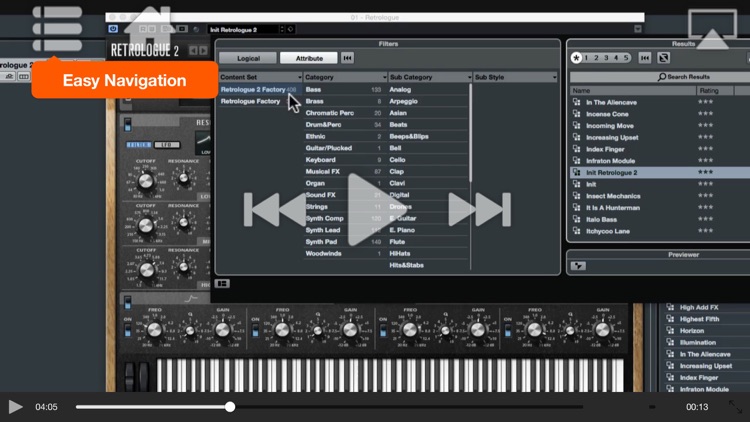Click the envelope curve icon above EQ section

(x=191, y=299)
